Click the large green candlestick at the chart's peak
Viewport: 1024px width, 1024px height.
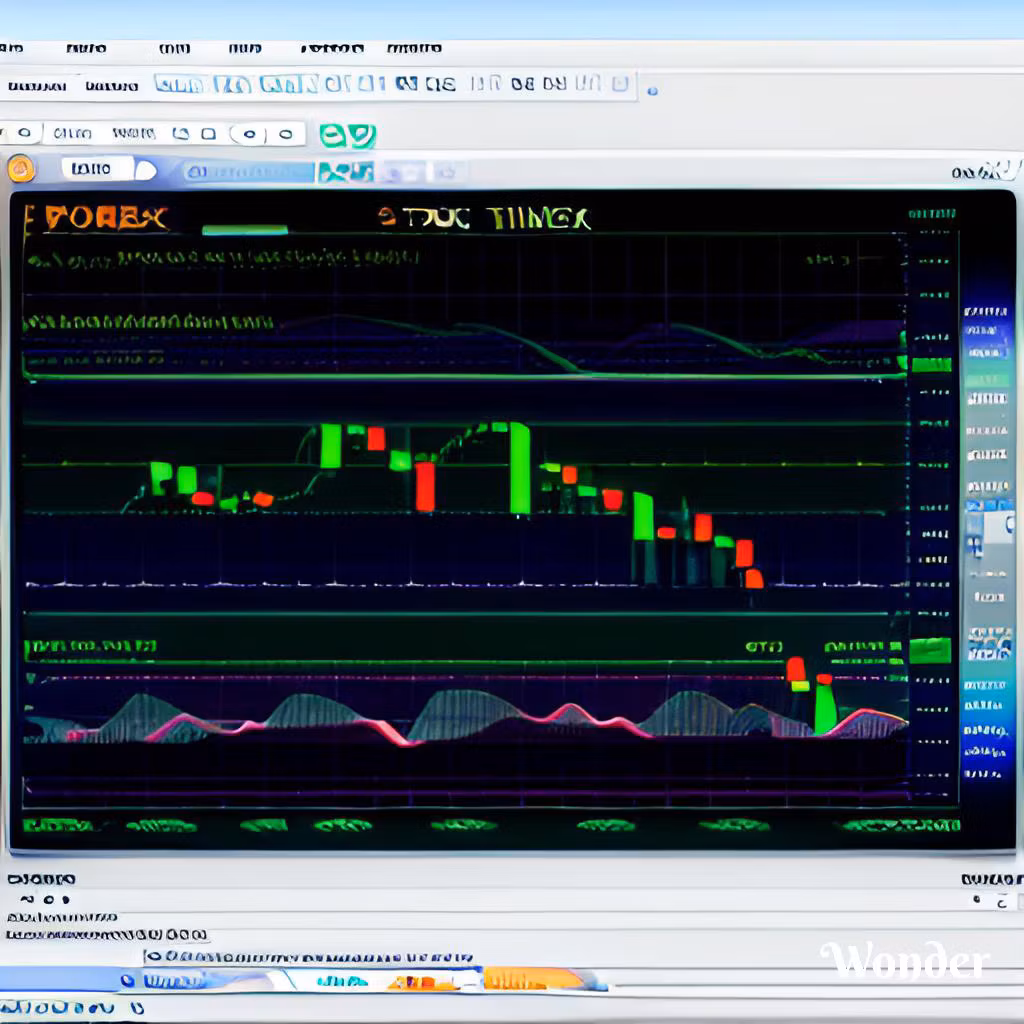519,468
